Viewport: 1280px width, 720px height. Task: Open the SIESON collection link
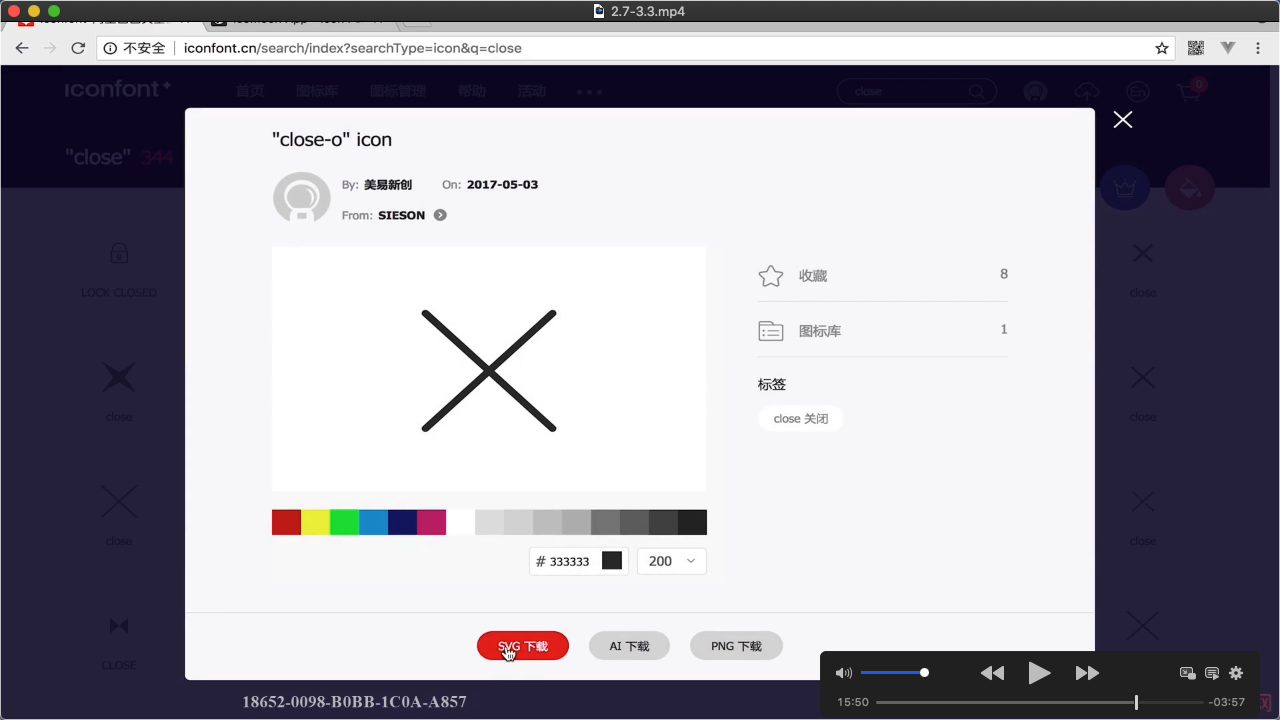pos(401,215)
